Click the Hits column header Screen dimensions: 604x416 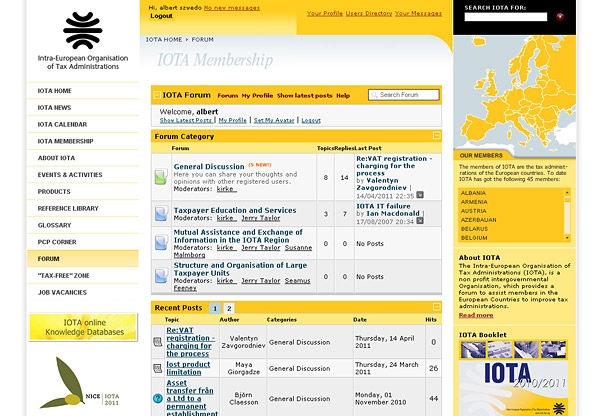431,320
